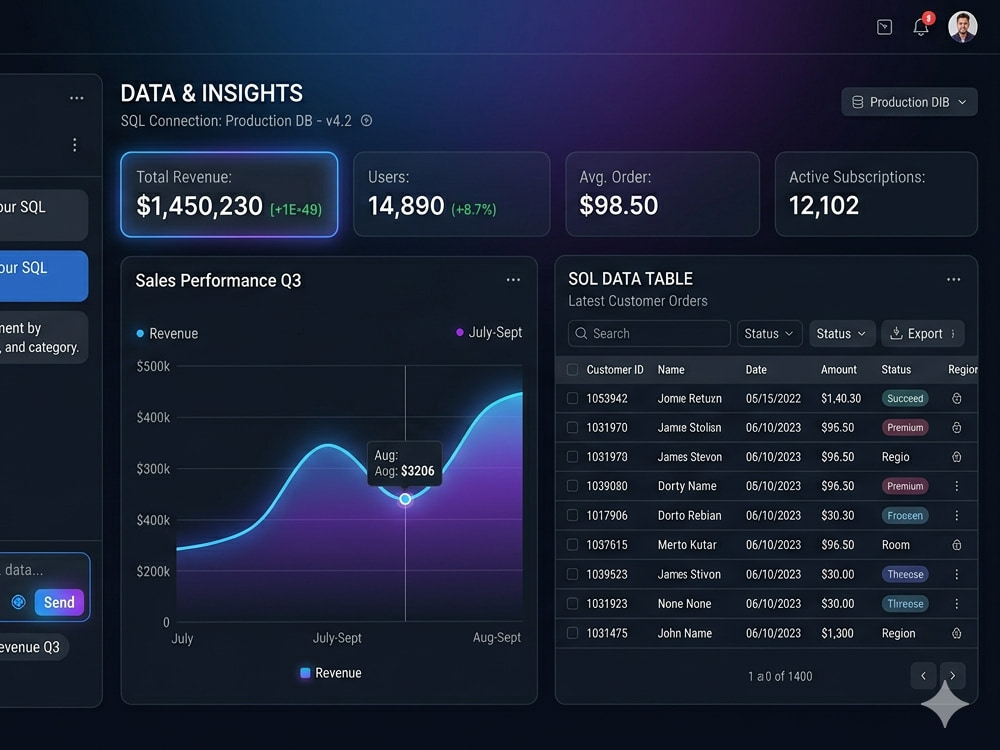This screenshot has height=750, width=1000.
Task: Open row menu for James Stivon
Action: coord(957,574)
